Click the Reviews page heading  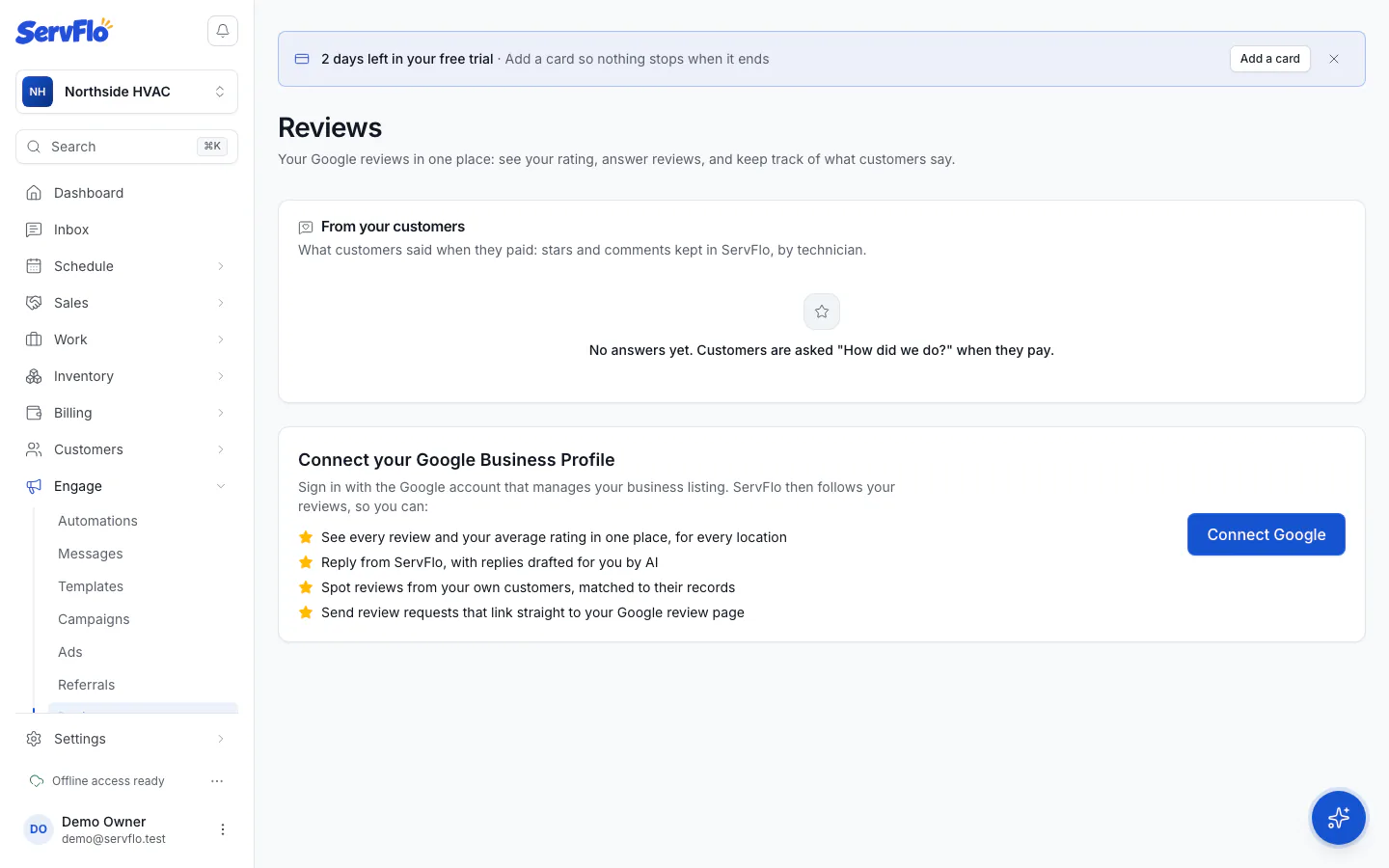pos(330,127)
